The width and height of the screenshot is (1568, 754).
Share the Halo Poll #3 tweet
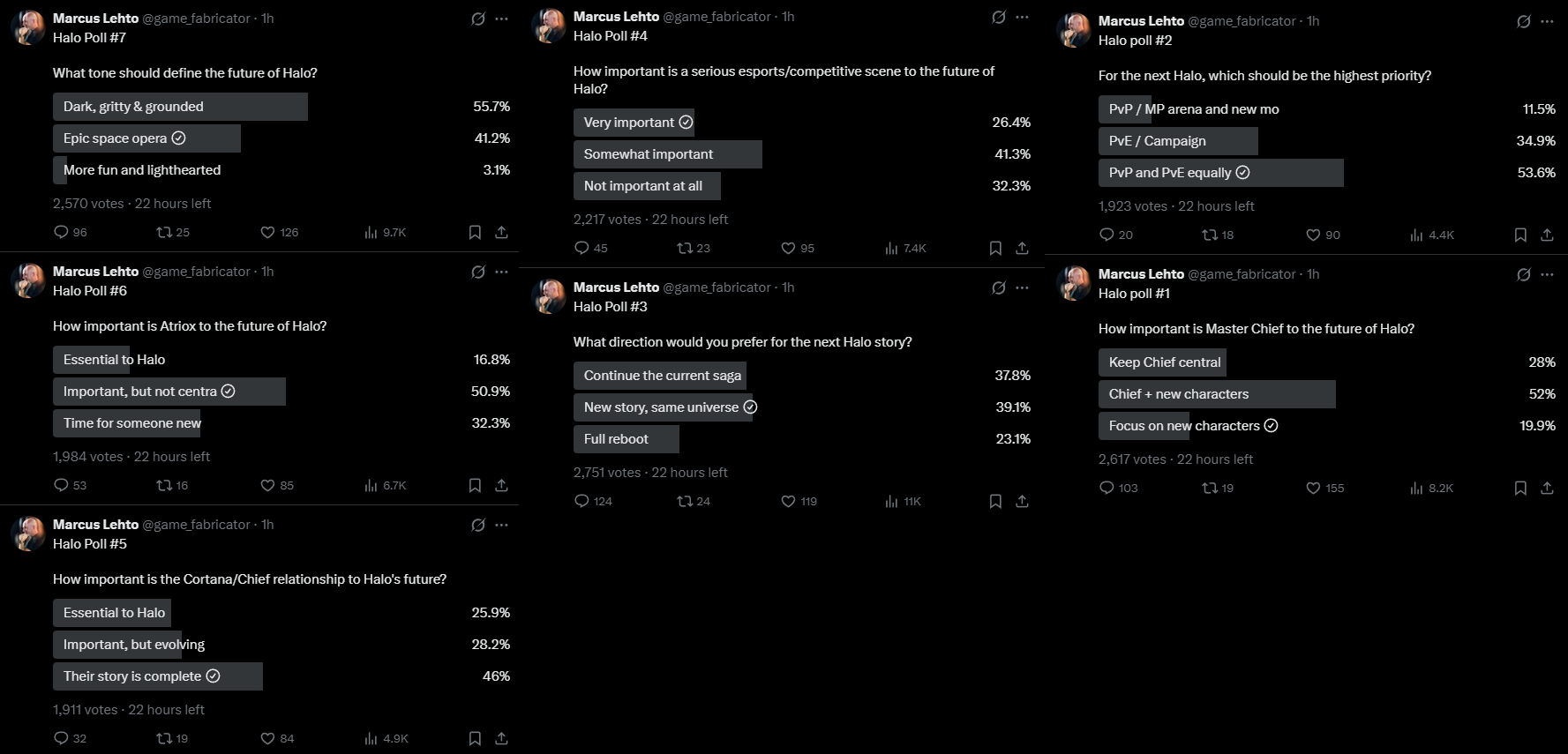[1022, 501]
